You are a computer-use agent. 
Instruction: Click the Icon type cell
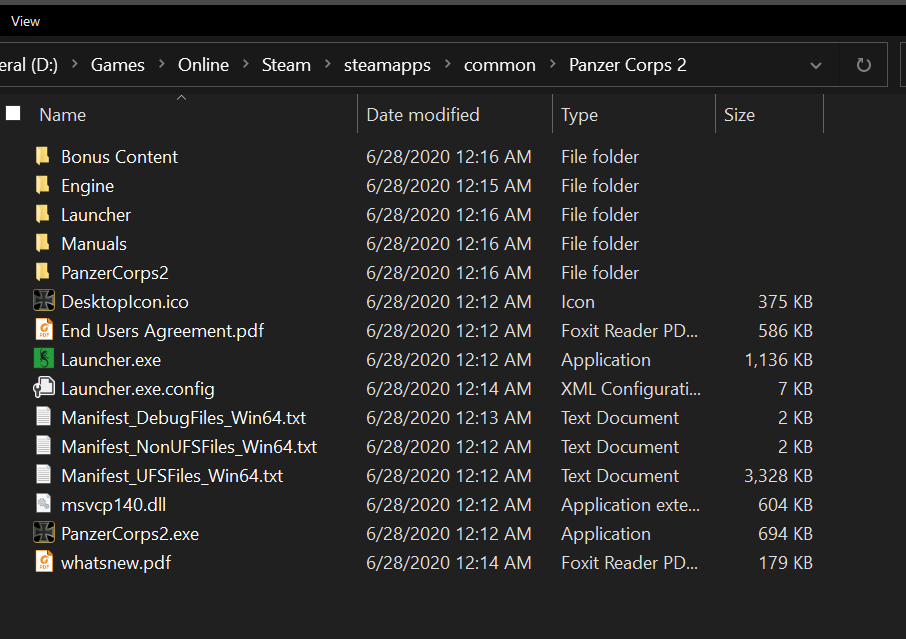pos(578,302)
